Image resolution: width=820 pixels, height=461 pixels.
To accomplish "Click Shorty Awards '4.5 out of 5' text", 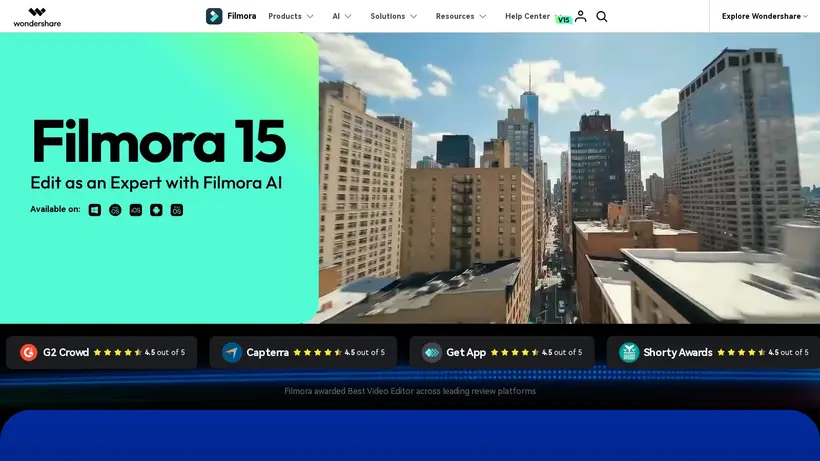I will [x=788, y=352].
